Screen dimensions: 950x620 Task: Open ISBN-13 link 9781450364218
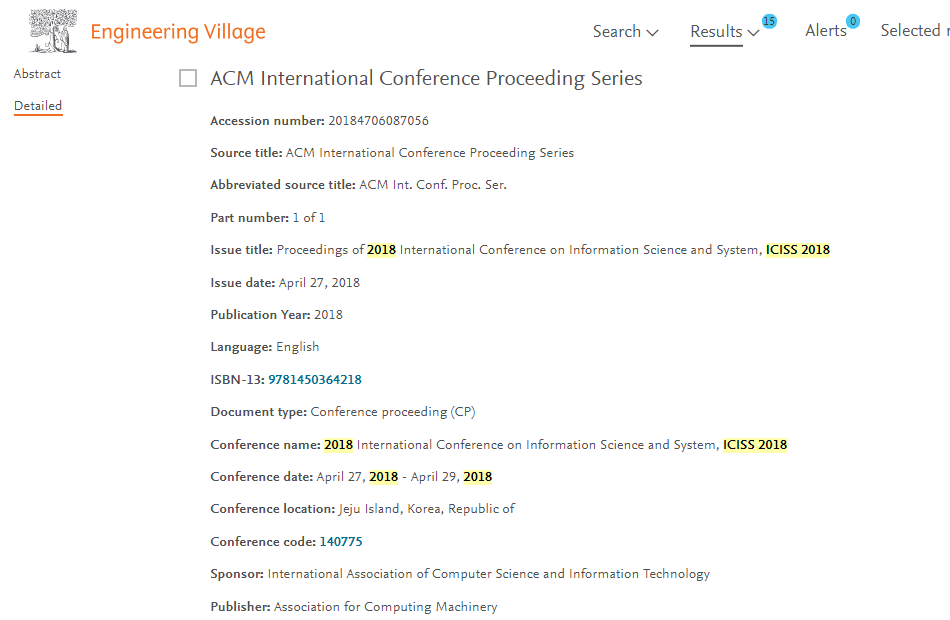(x=315, y=379)
